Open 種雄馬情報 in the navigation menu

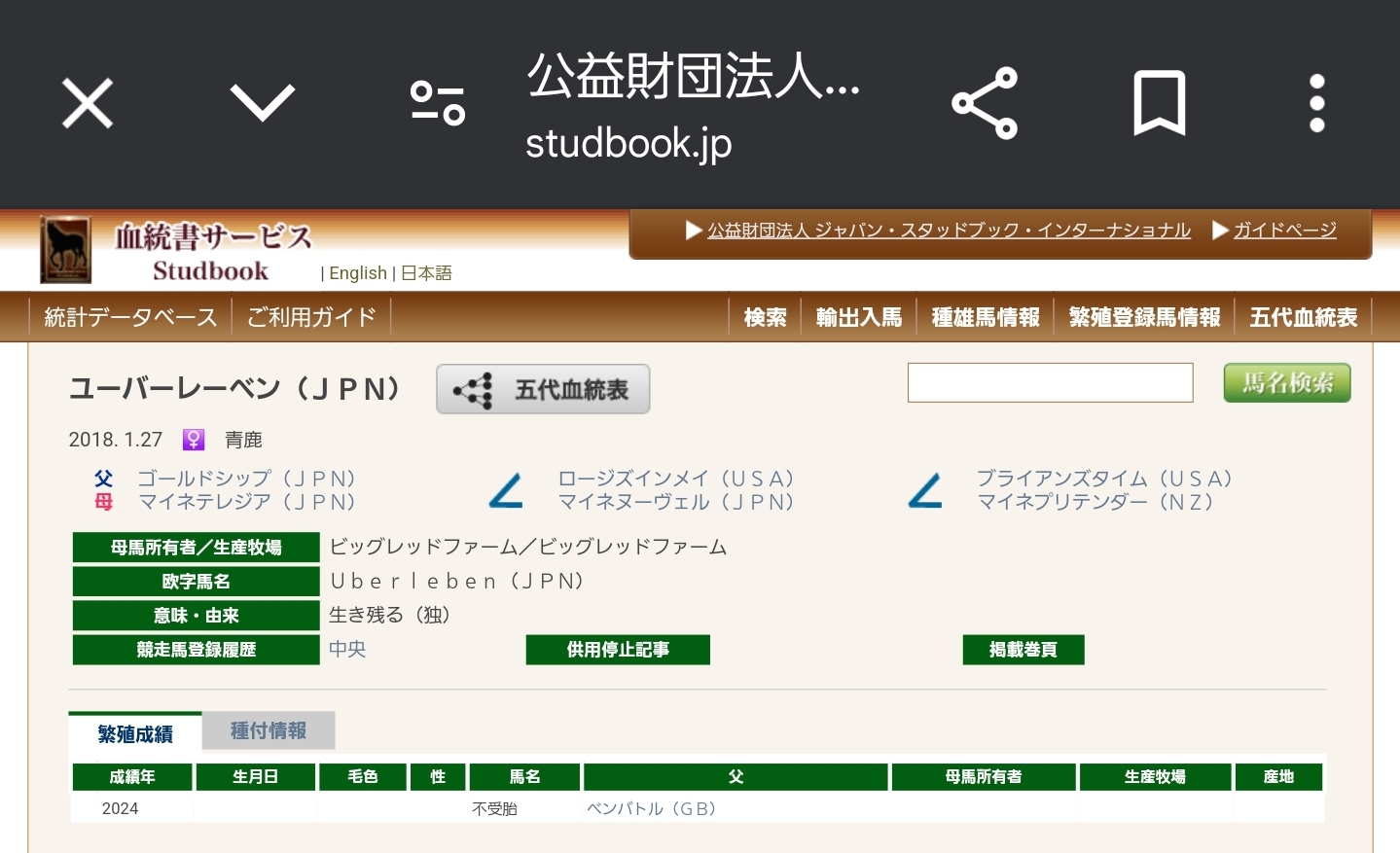coord(986,317)
